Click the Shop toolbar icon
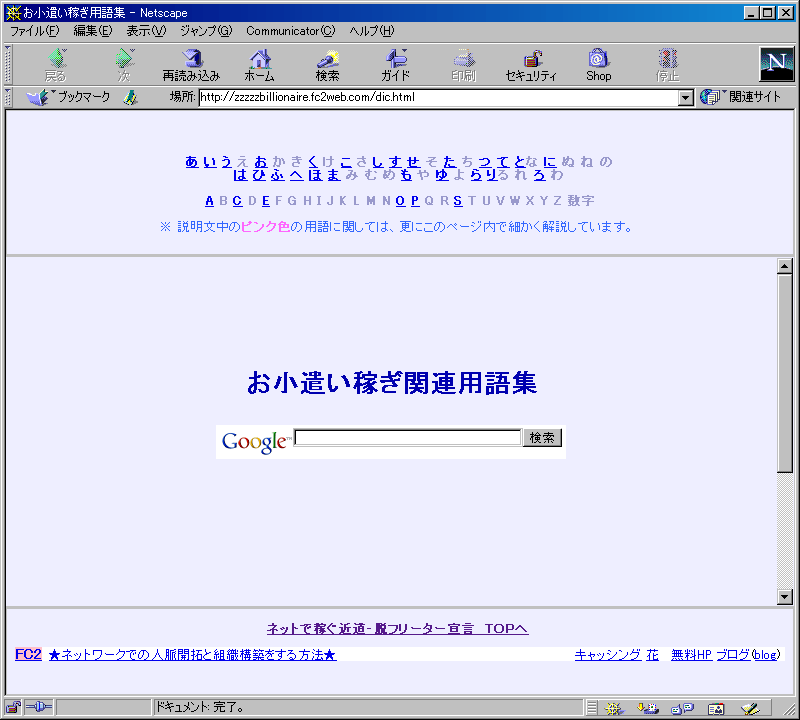800x720 pixels. pos(598,64)
